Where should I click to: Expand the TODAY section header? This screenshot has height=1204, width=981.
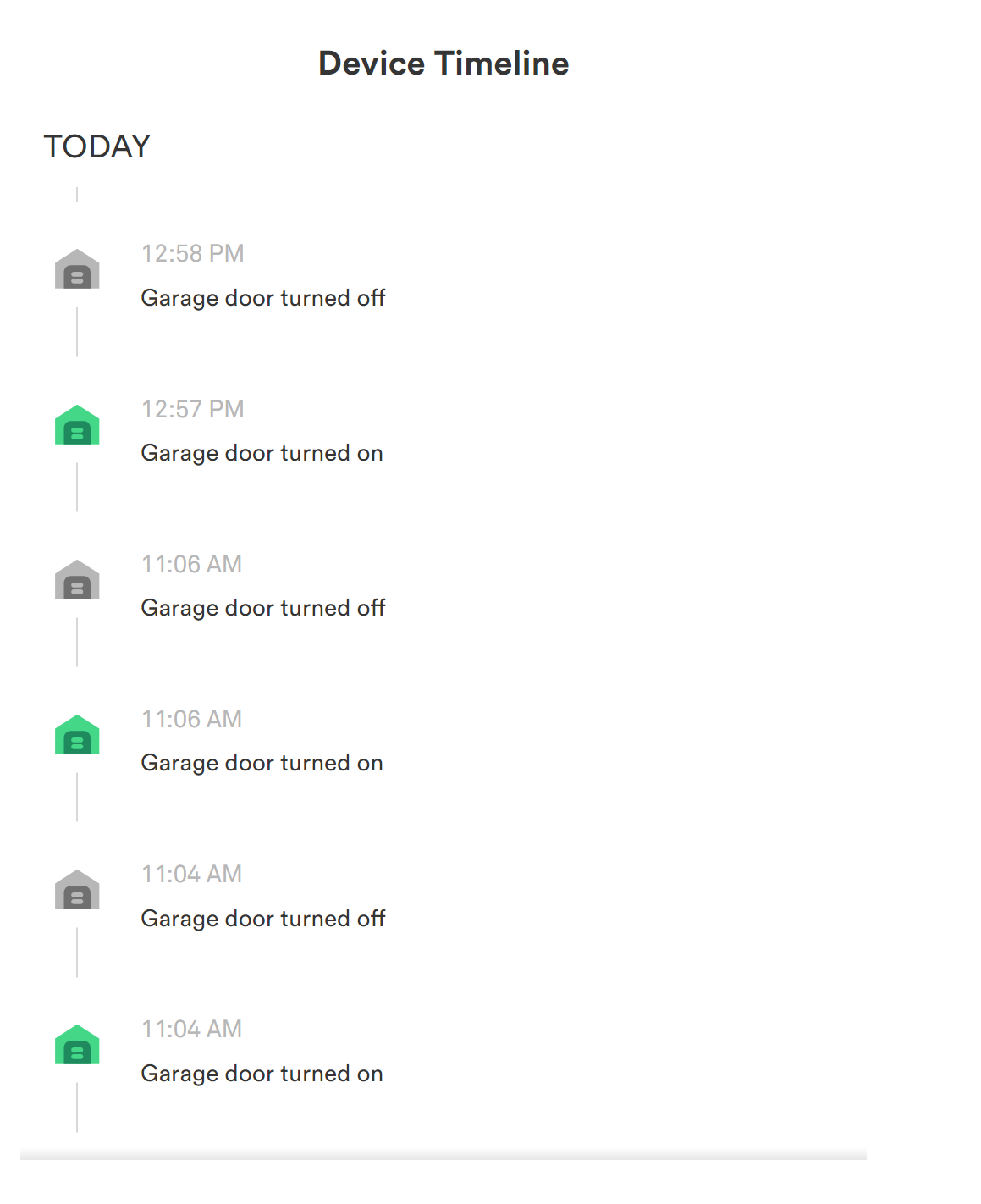(96, 146)
